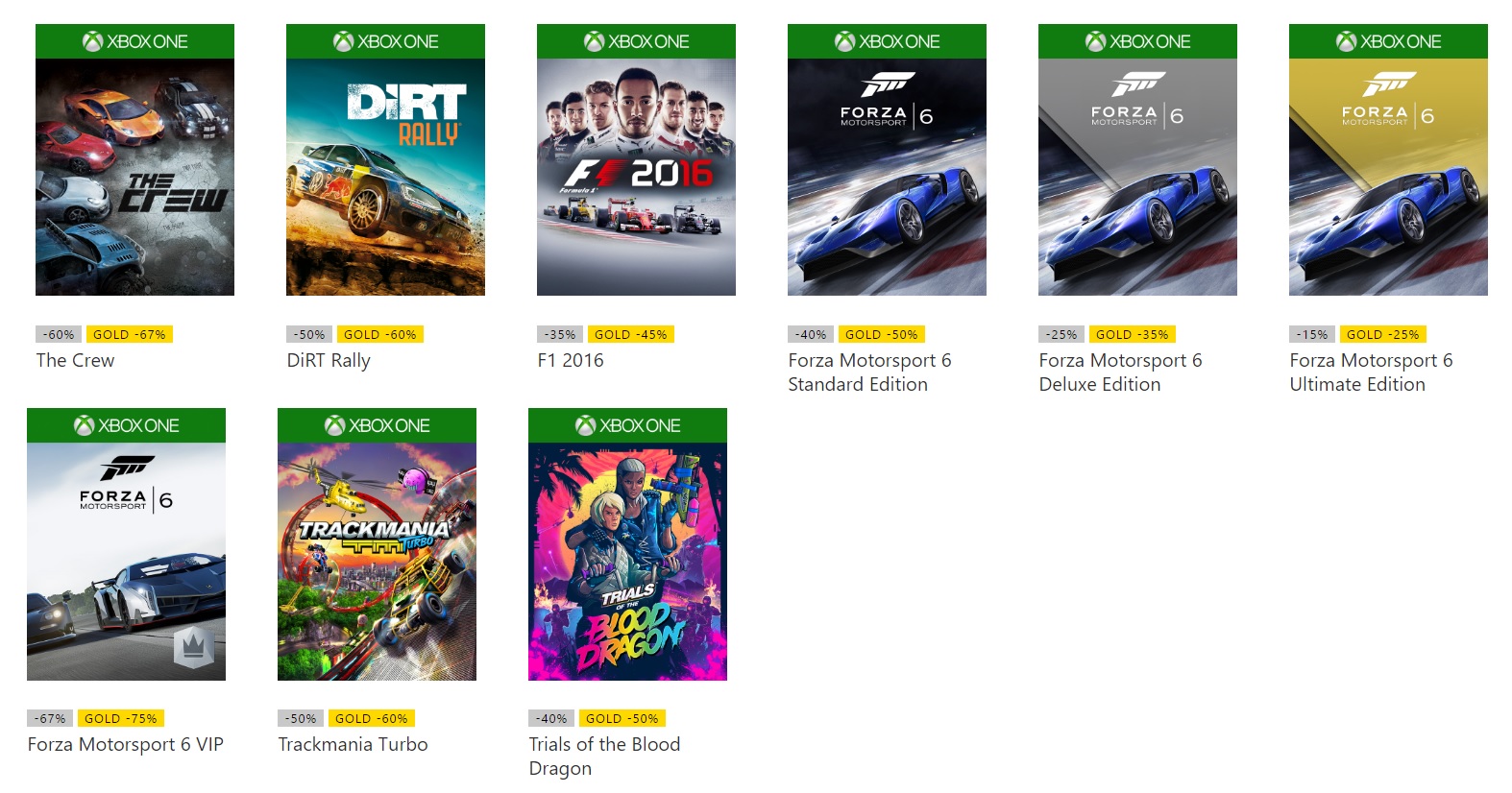Image resolution: width=1512 pixels, height=793 pixels.
Task: Click the DiRT Rally title text
Action: 329,360
